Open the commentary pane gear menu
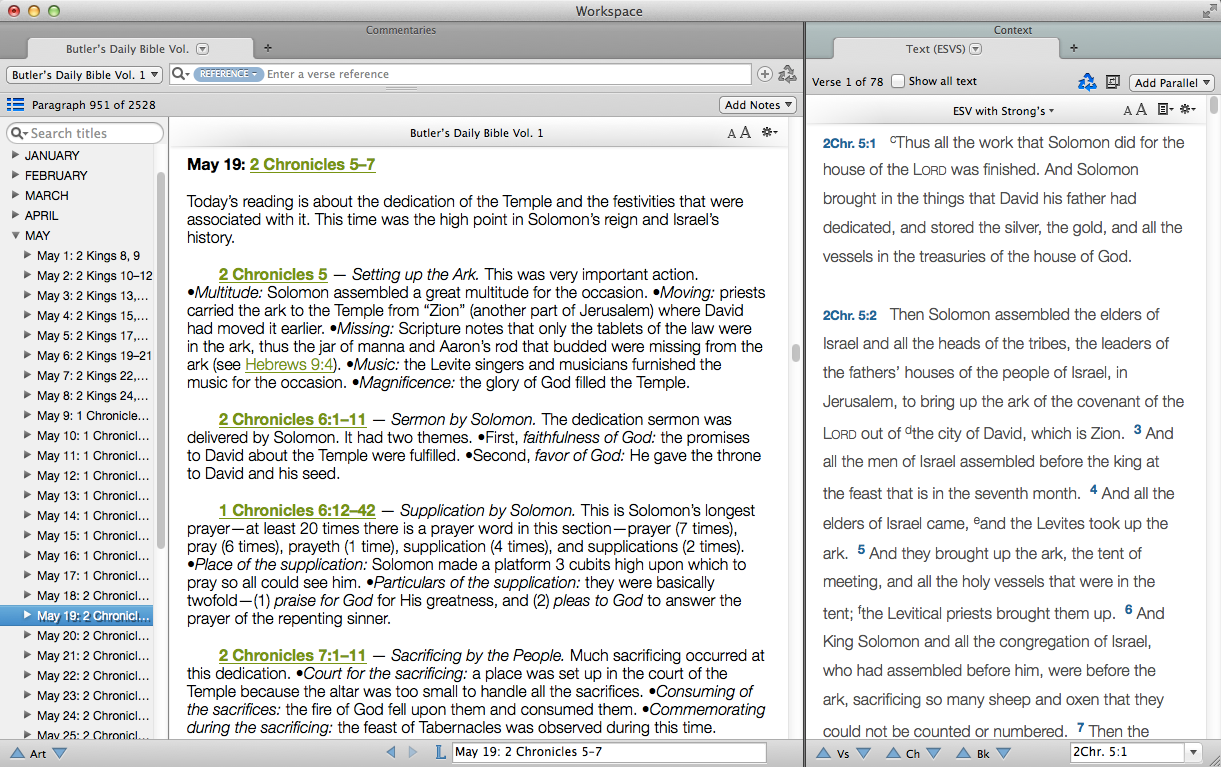Screen dimensions: 1221x767 pos(769,133)
